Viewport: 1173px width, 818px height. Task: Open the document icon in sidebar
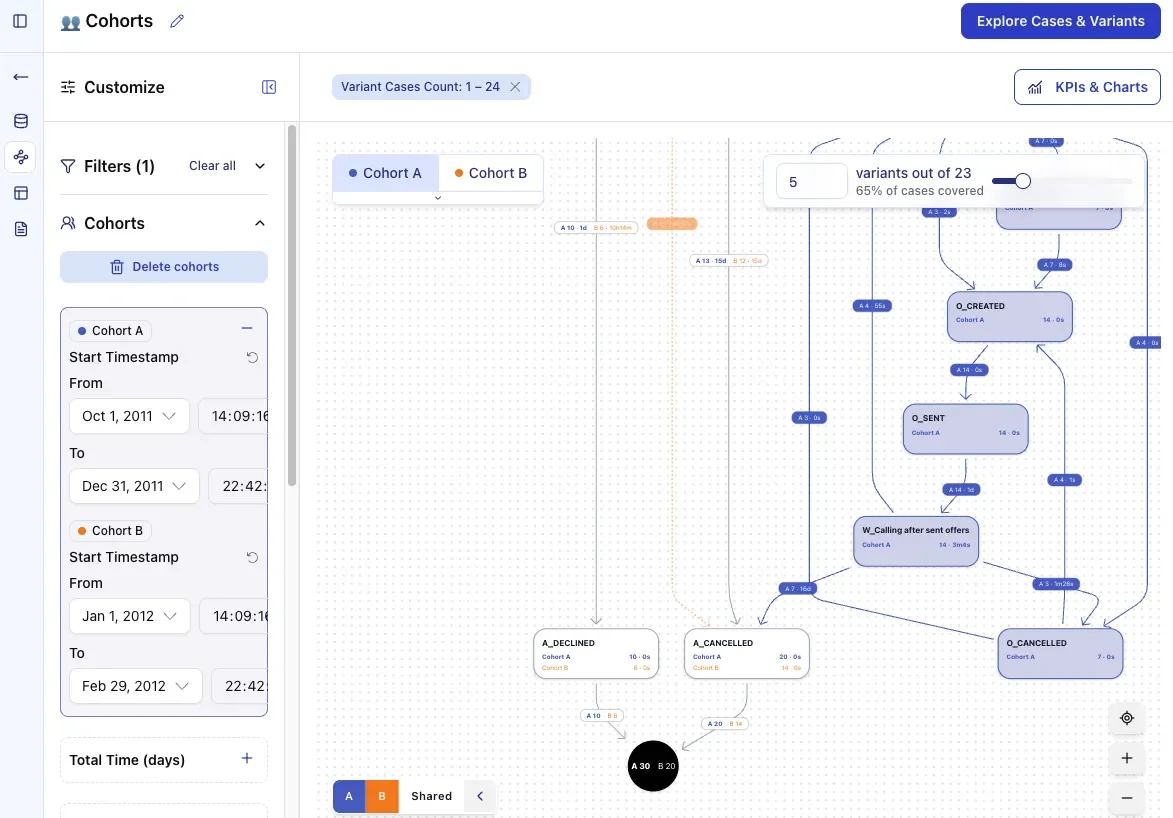click(21, 229)
